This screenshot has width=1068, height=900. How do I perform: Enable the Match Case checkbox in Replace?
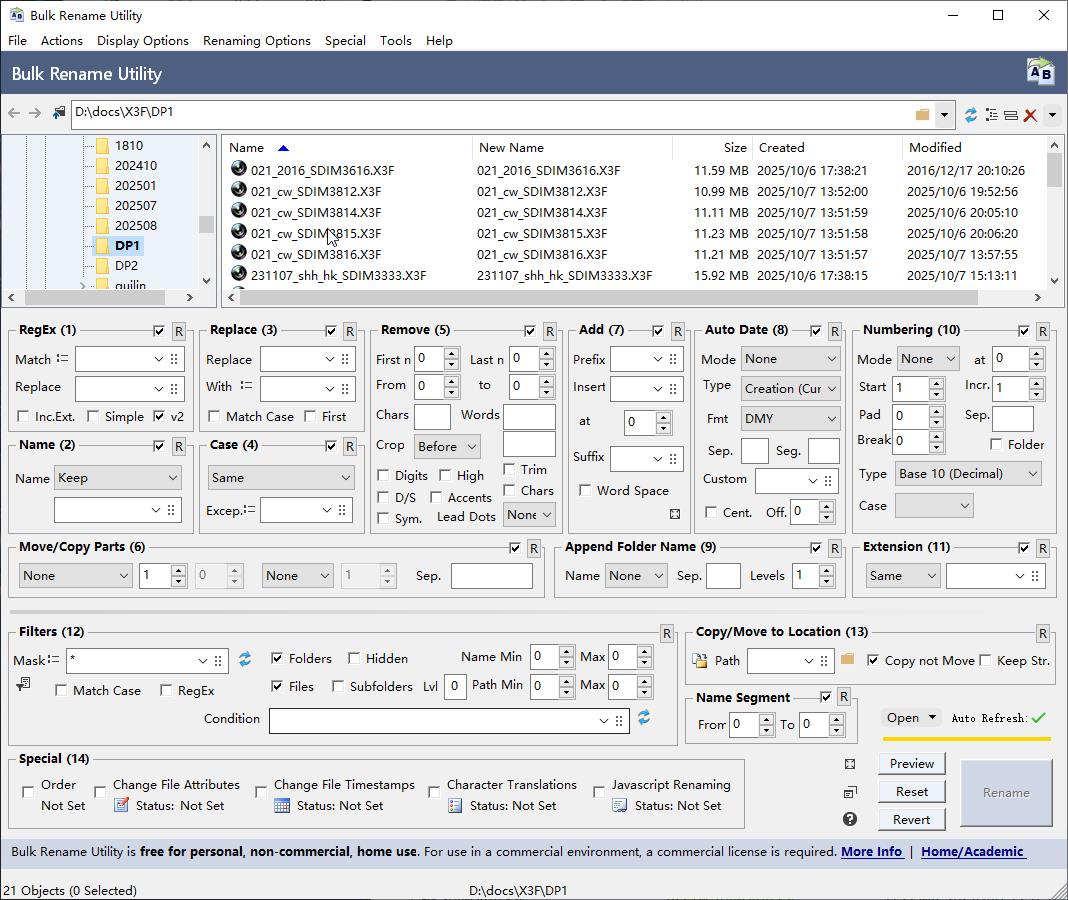click(214, 416)
